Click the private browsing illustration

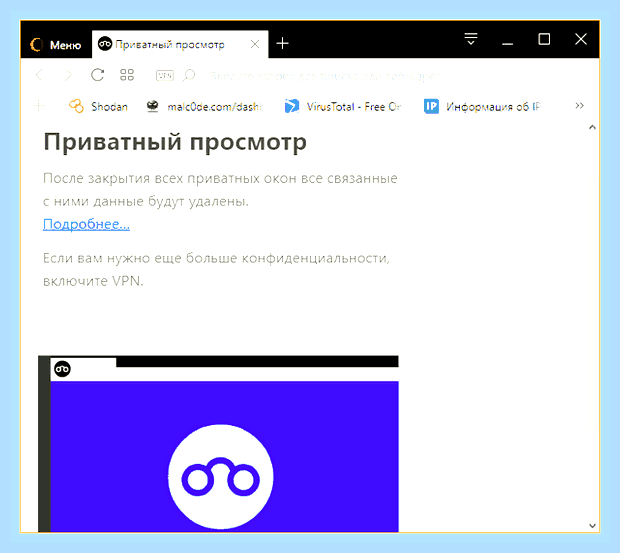tap(218, 444)
